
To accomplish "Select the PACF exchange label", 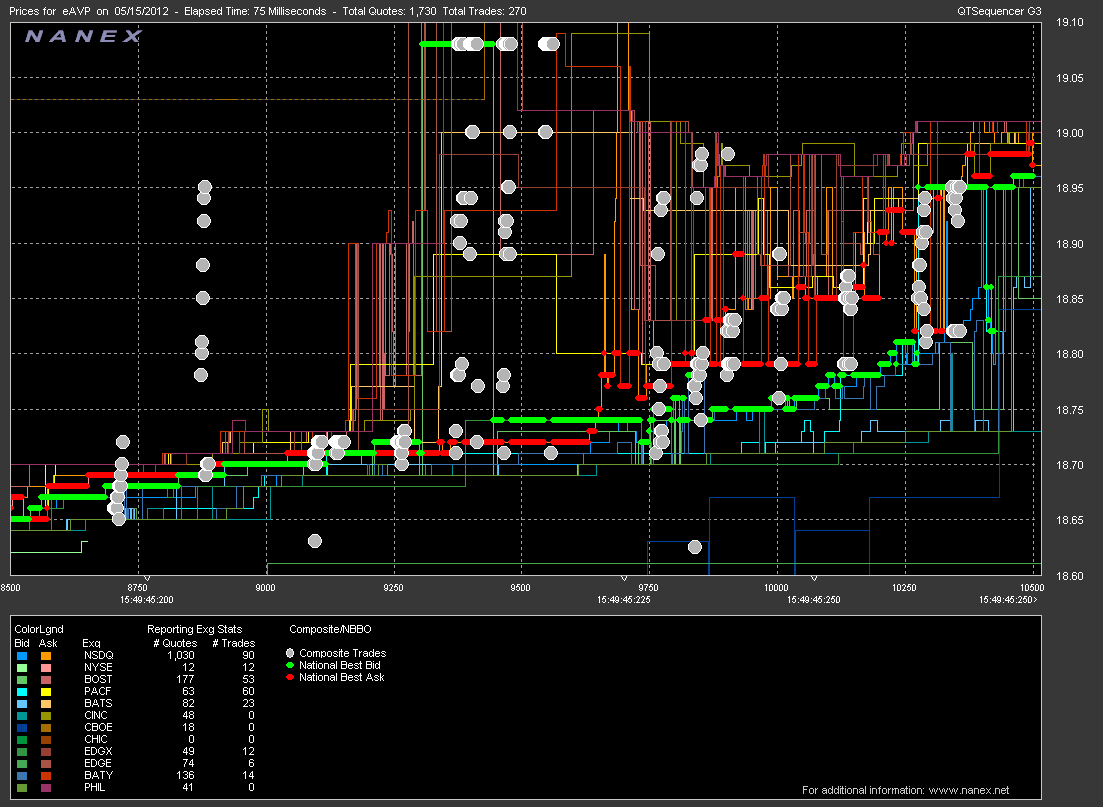I will click(x=97, y=691).
